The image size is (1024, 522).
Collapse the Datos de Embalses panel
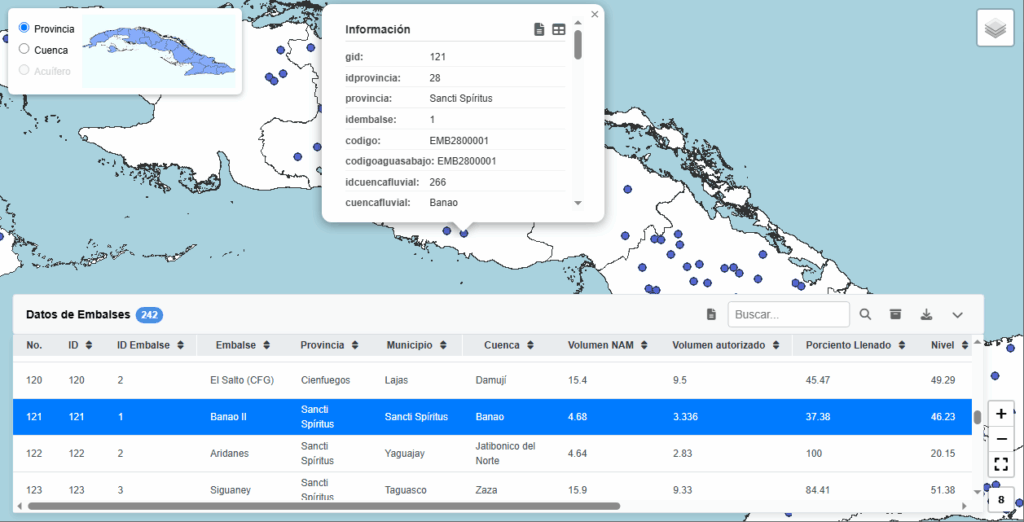click(957, 315)
